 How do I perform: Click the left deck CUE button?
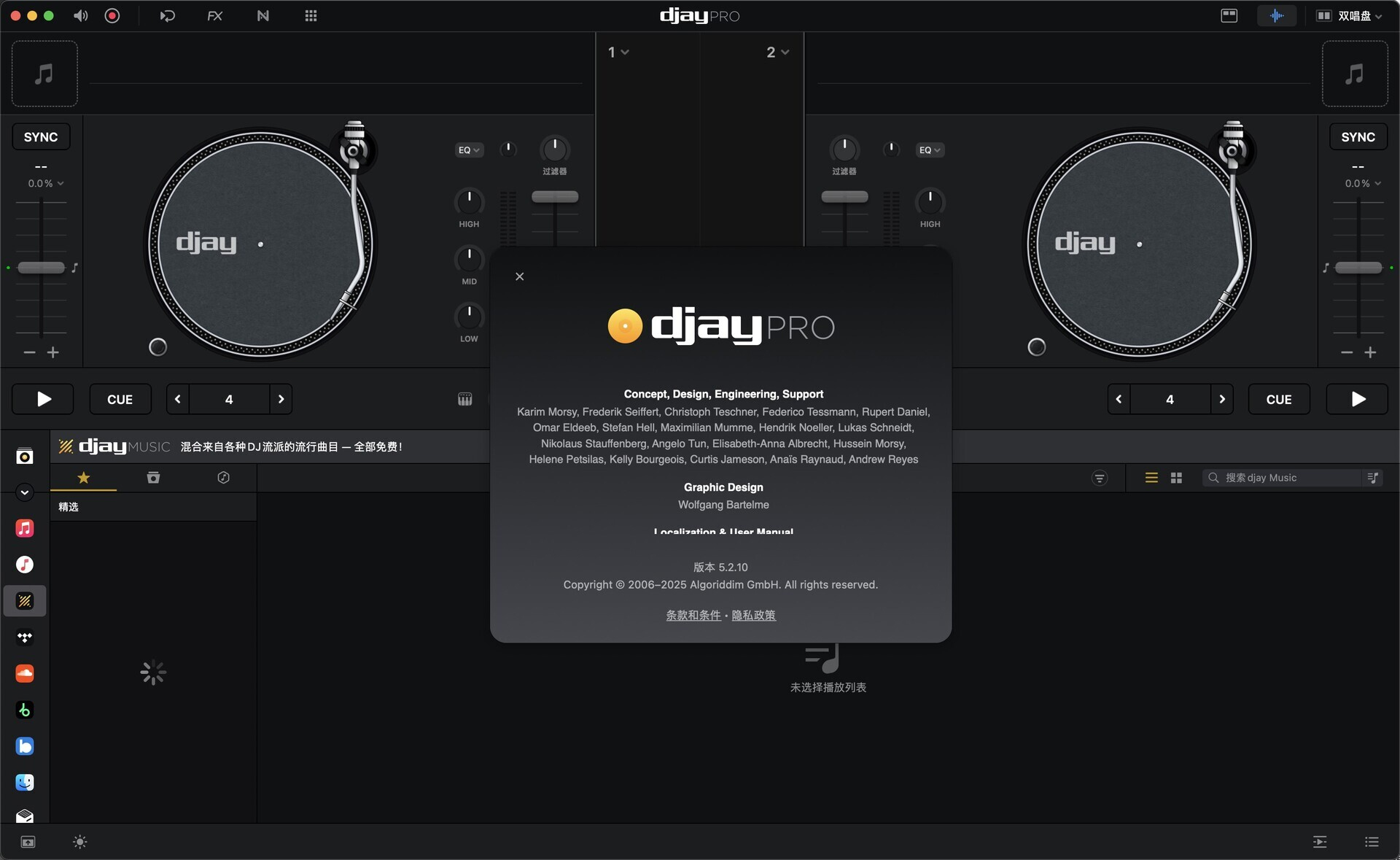pos(120,399)
